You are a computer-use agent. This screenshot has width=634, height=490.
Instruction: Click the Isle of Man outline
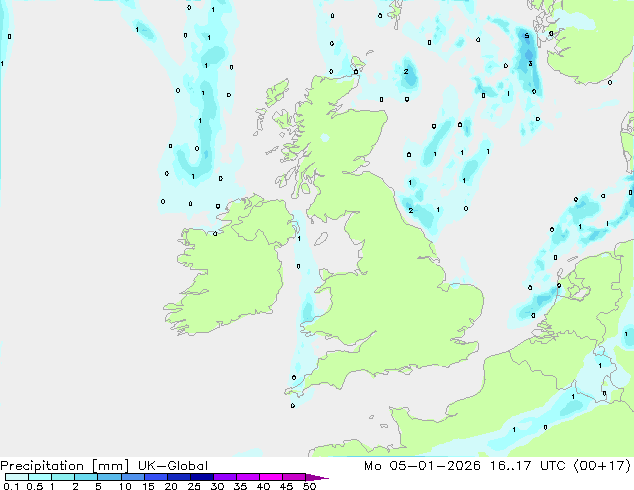click(321, 239)
